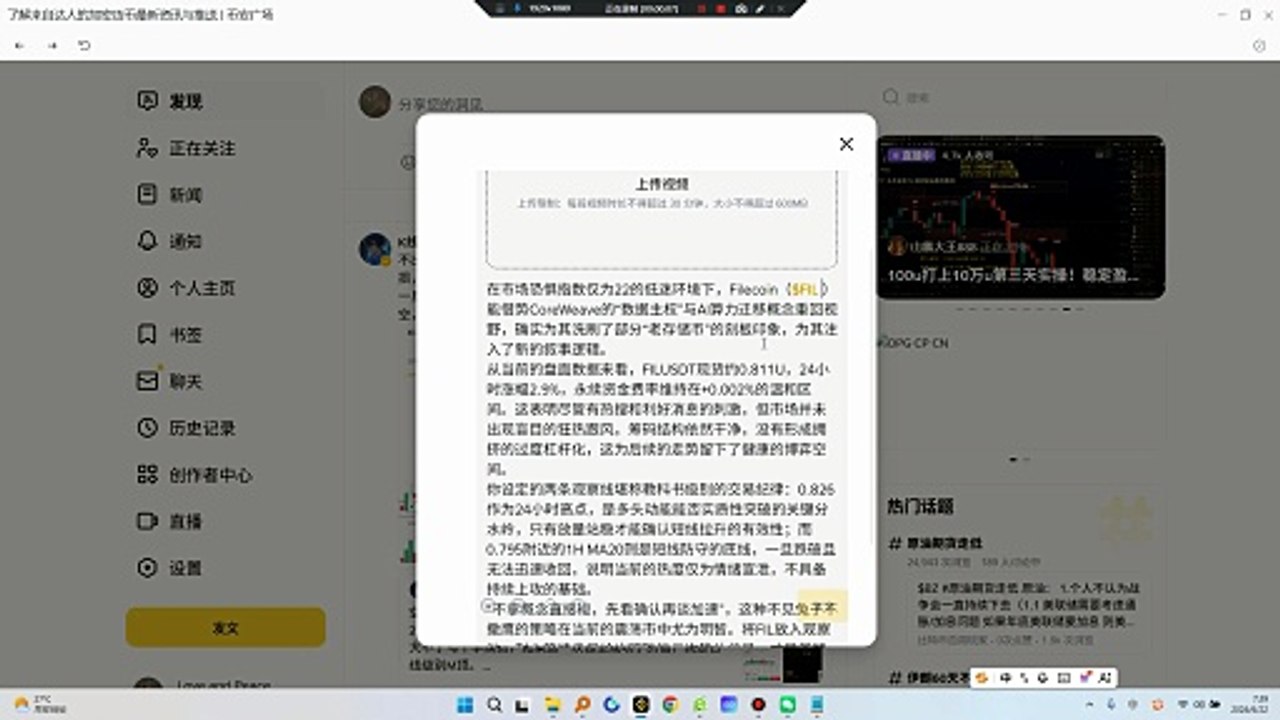1280x720 pixels.
Task: Click the Windows Start button
Action: [x=465, y=705]
